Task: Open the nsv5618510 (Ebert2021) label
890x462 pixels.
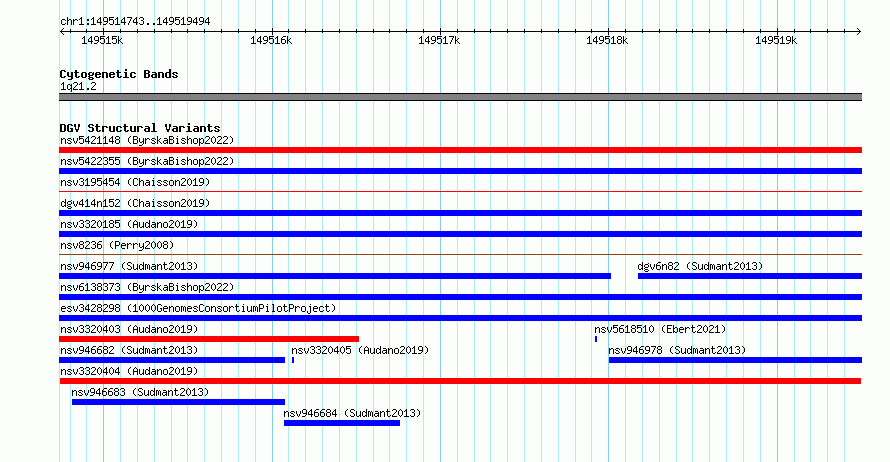Action: point(660,329)
